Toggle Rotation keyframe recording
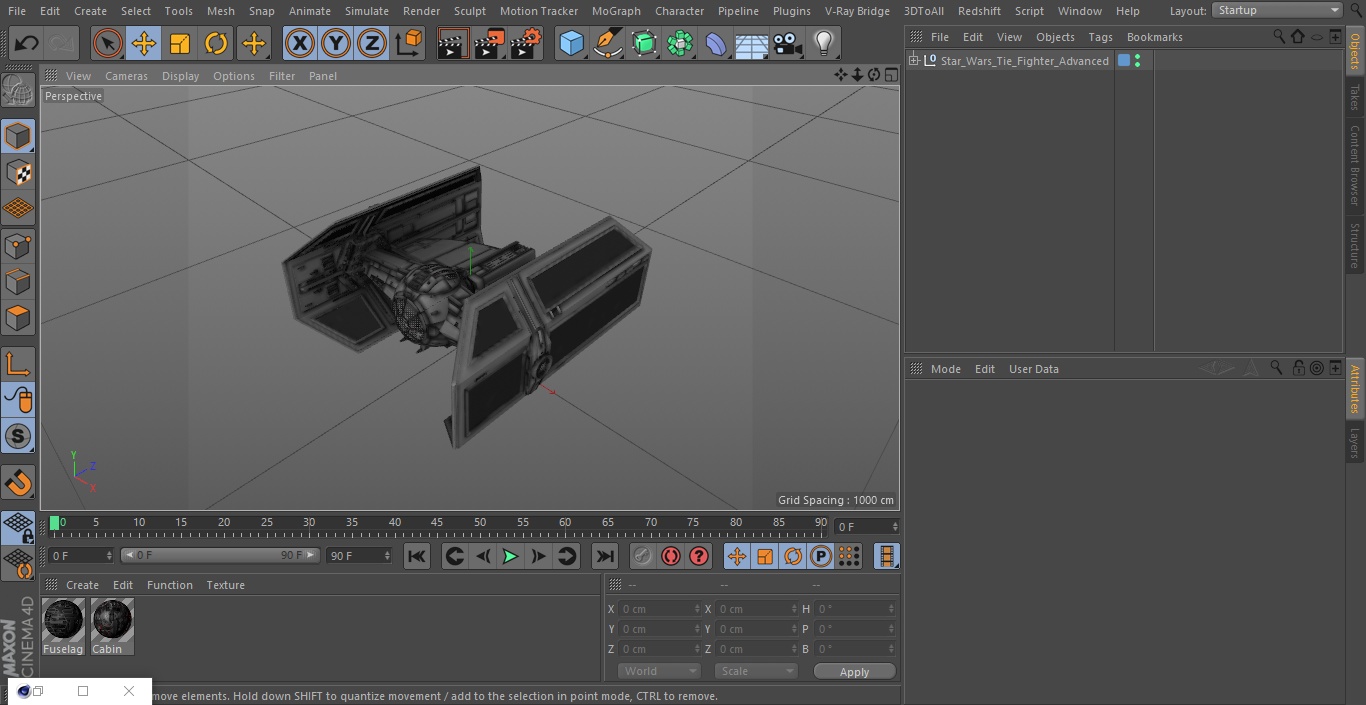The image size is (1366, 705). point(793,556)
